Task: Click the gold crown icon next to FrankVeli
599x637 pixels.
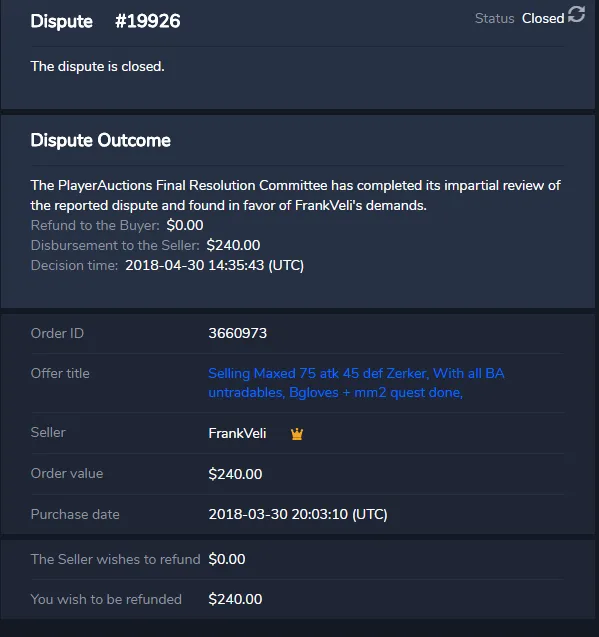Action: point(297,434)
